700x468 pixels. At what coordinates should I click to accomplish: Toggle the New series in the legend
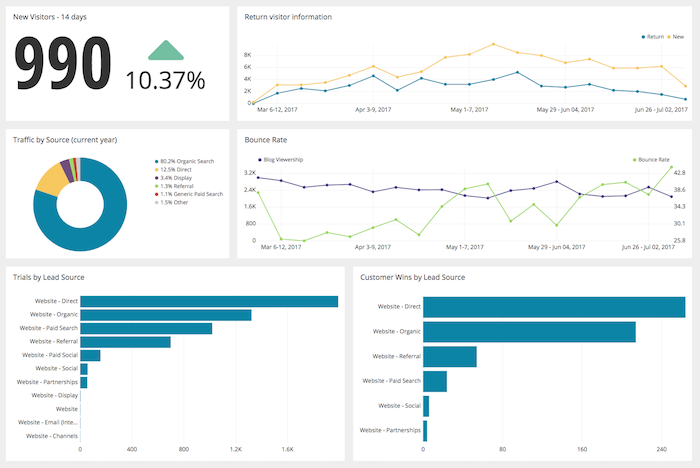675,37
